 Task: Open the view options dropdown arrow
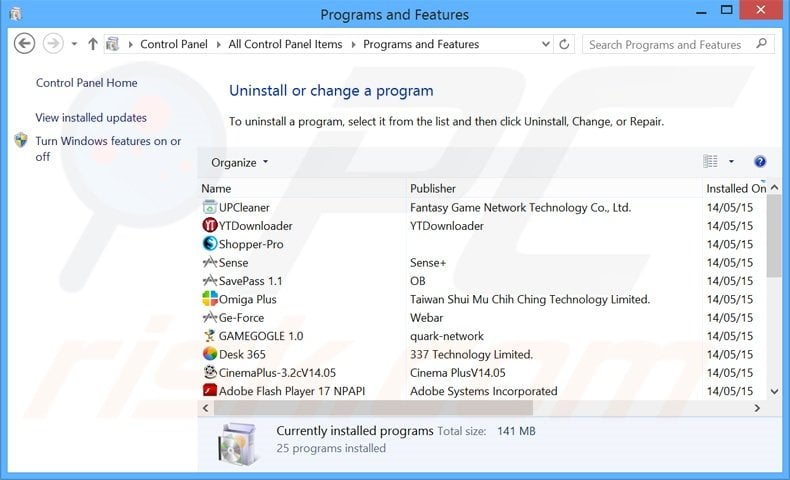tap(731, 161)
